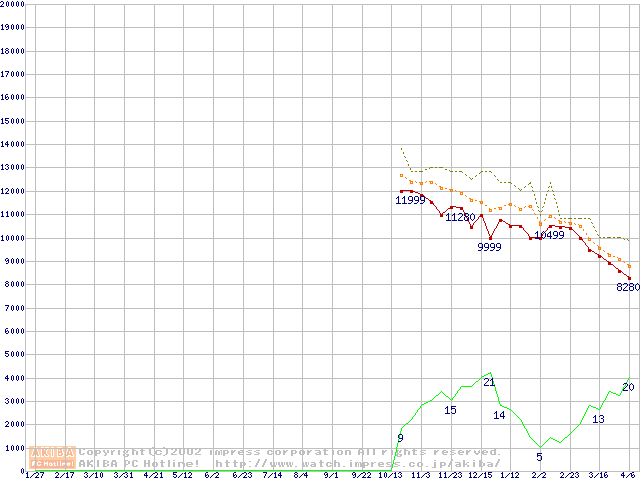The width and height of the screenshot is (640, 480).
Task: Select the 11280 price data label
Action: (x=460, y=217)
